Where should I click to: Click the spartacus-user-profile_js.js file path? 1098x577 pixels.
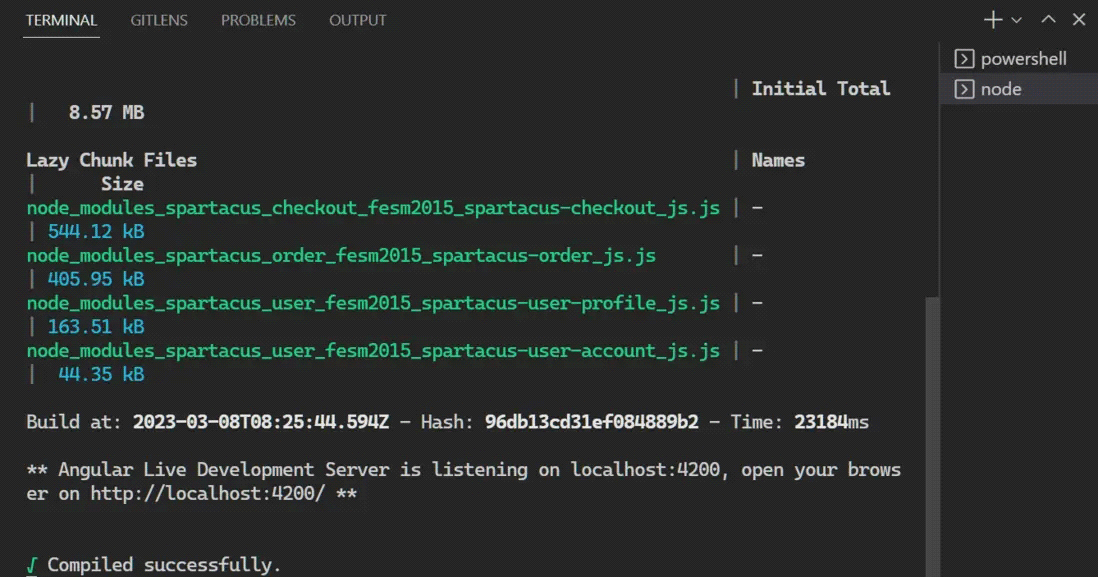(372, 303)
